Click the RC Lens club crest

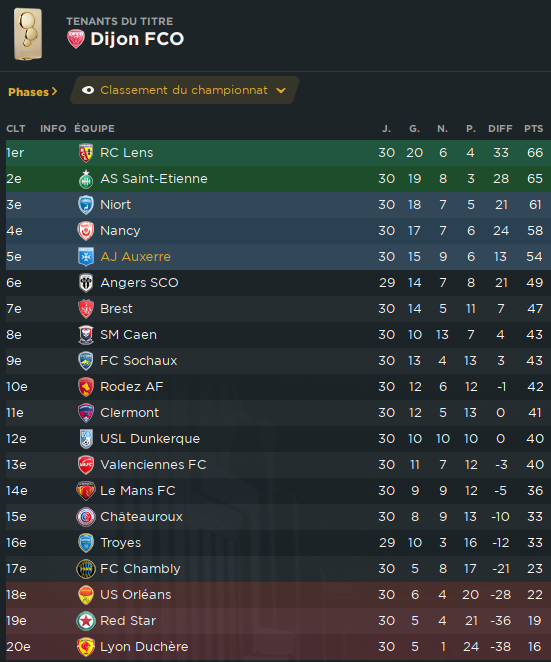coord(86,153)
